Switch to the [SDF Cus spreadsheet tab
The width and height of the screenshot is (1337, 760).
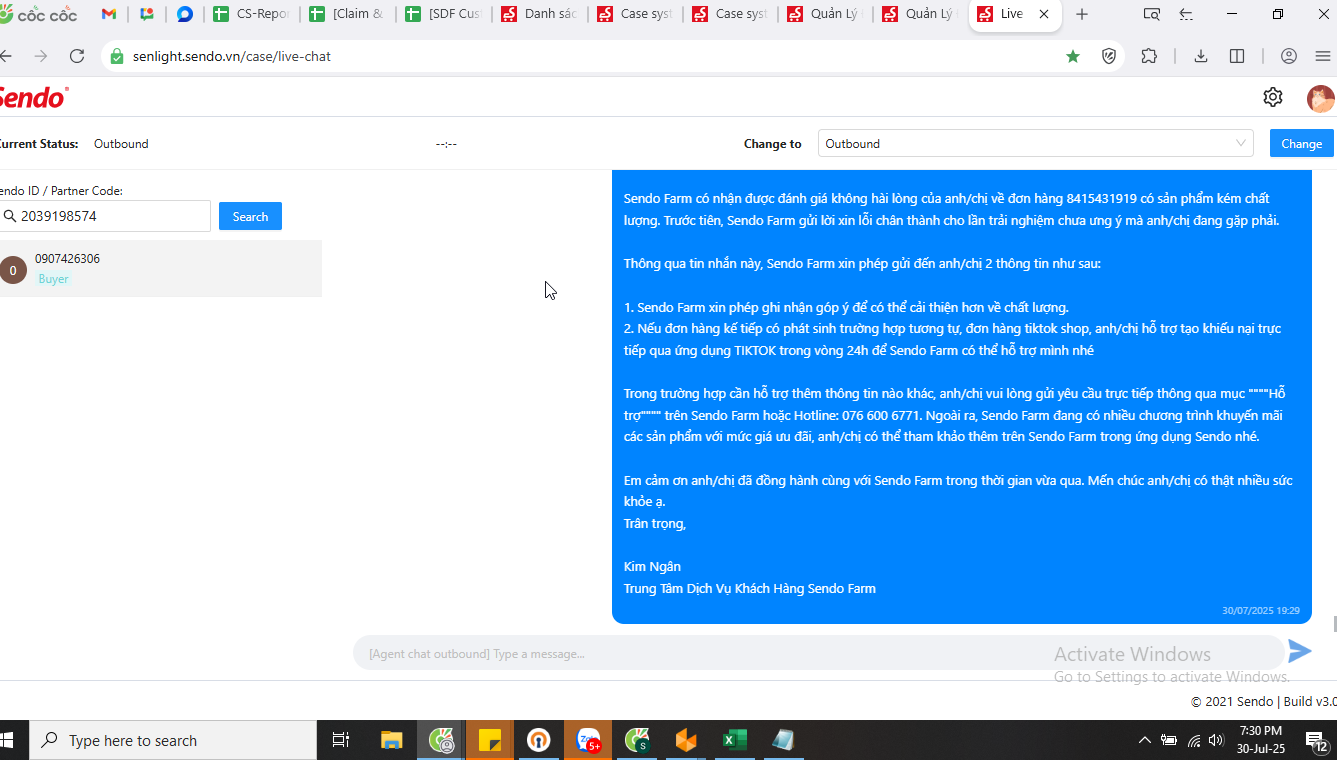[443, 14]
